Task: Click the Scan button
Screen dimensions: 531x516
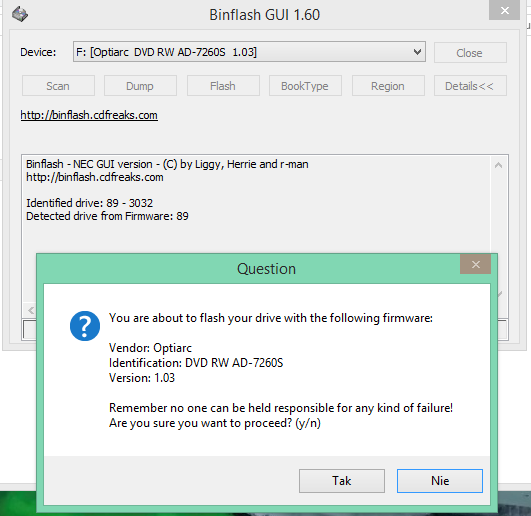Action: point(58,86)
